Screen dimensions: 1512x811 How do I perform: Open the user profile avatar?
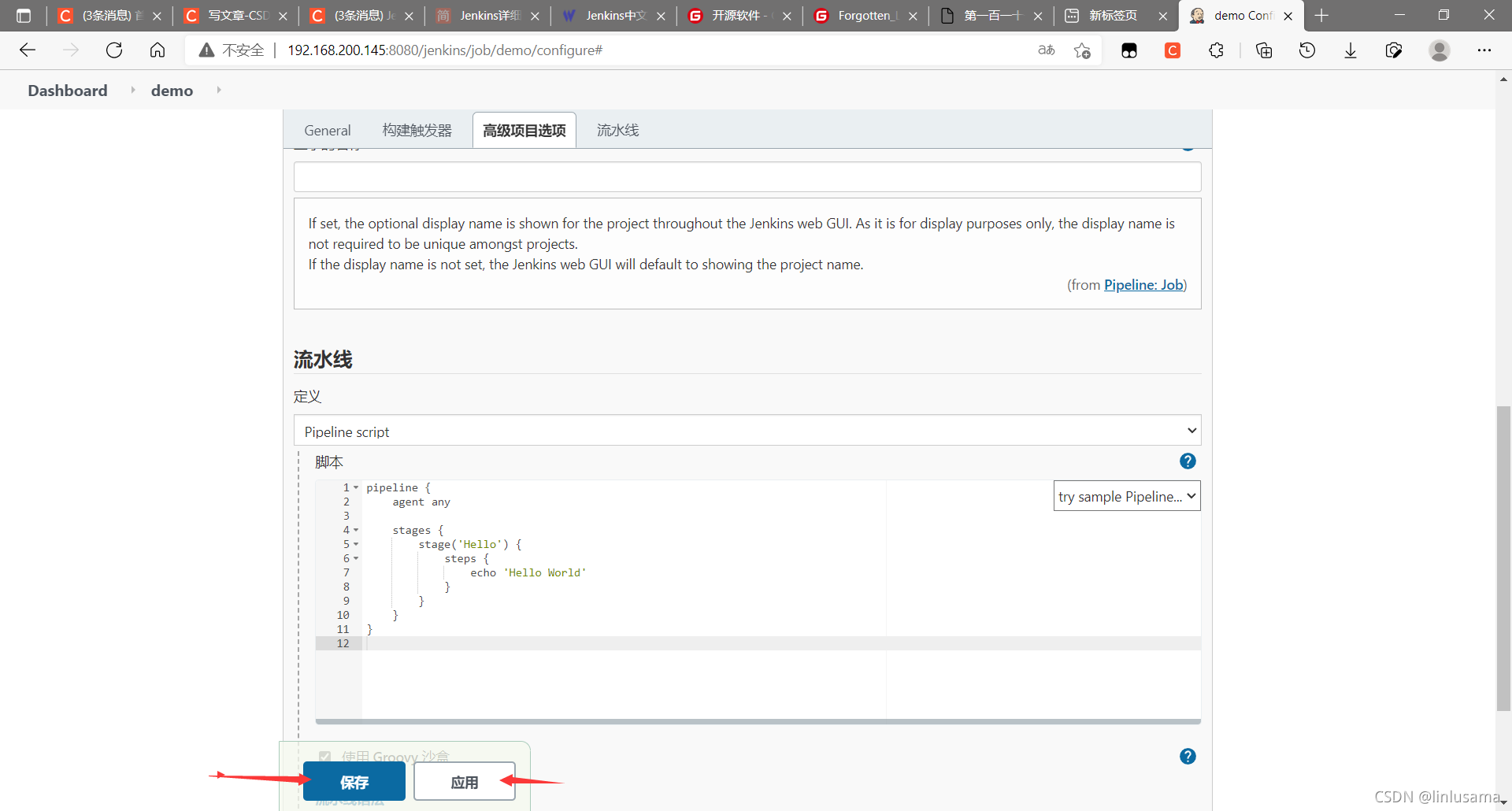coord(1440,50)
